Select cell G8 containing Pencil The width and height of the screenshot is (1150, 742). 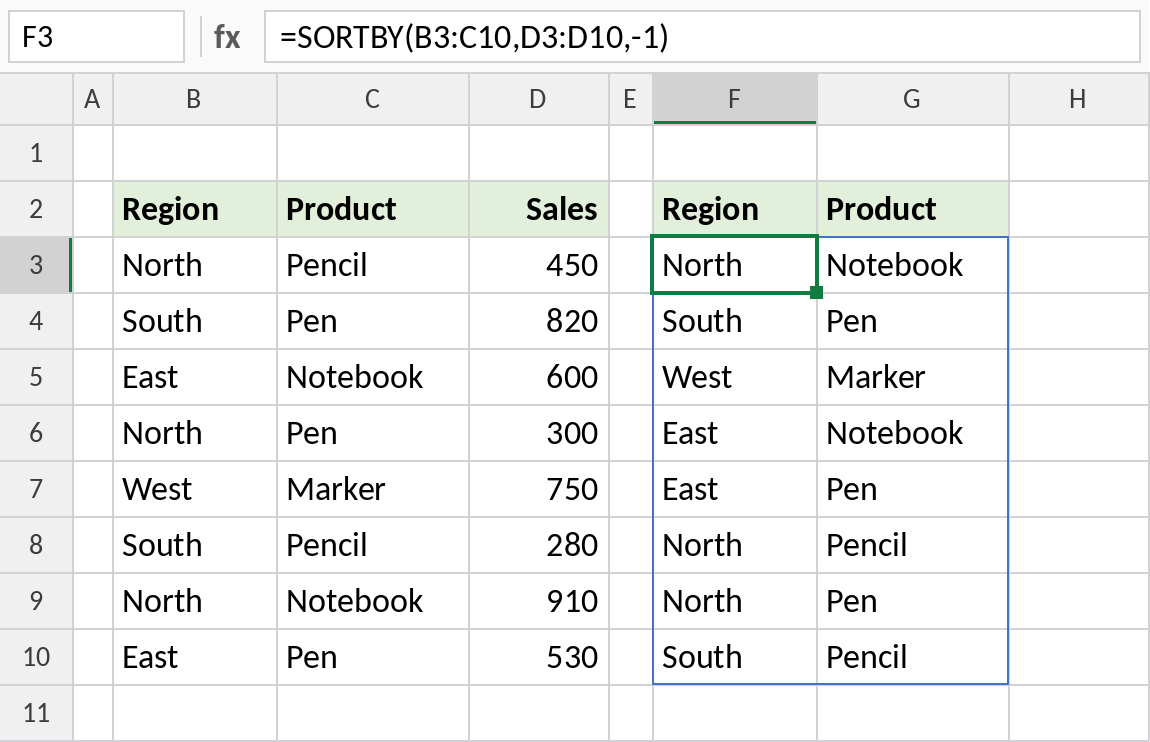913,545
